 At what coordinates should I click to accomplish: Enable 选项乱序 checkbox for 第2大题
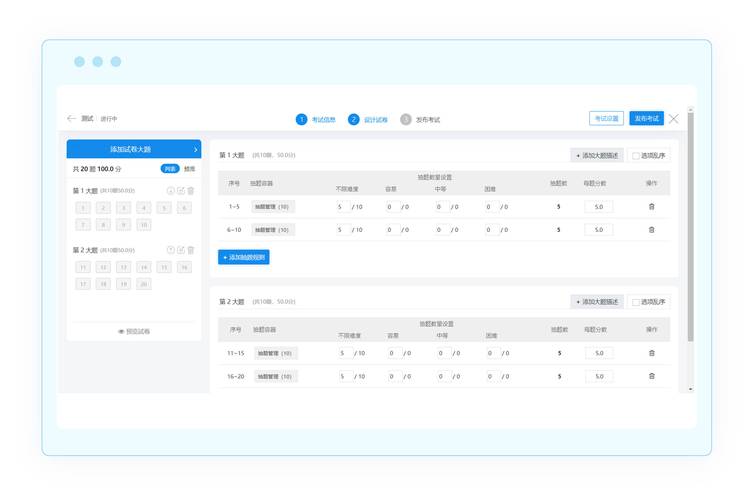pyautogui.click(x=636, y=302)
